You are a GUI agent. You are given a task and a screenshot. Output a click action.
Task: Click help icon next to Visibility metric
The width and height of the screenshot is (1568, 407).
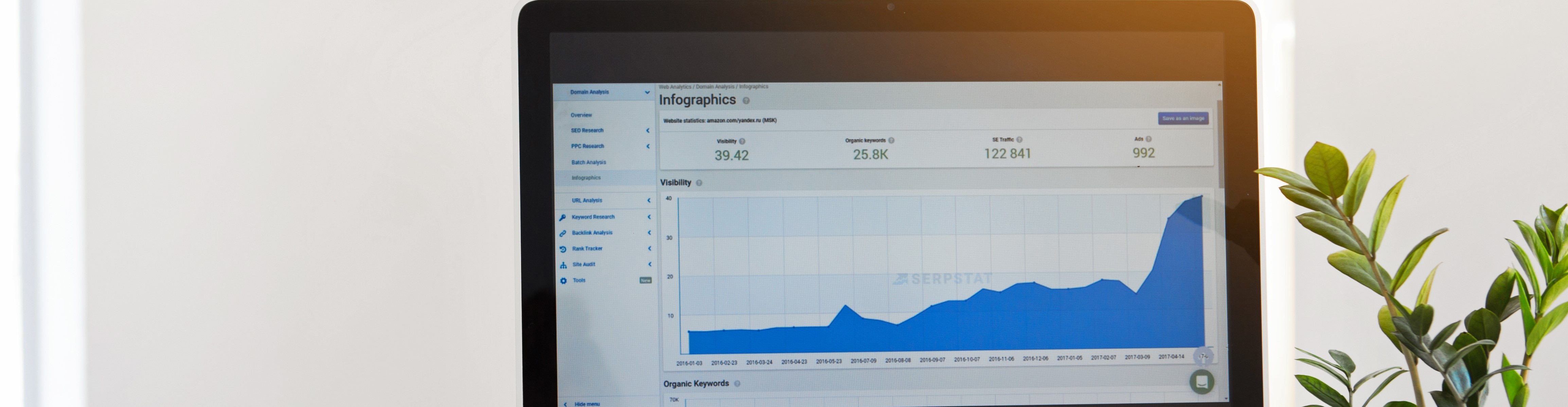point(742,141)
